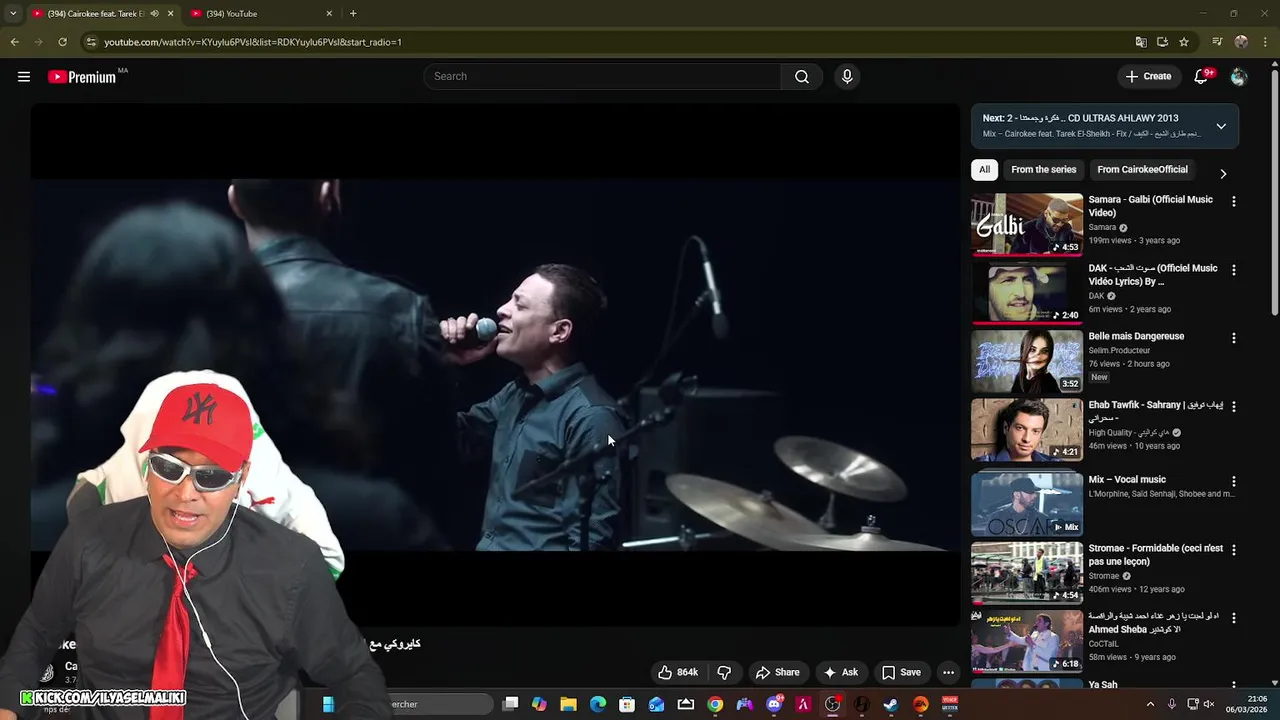Share the video
Image resolution: width=1280 pixels, height=720 pixels.
click(777, 673)
